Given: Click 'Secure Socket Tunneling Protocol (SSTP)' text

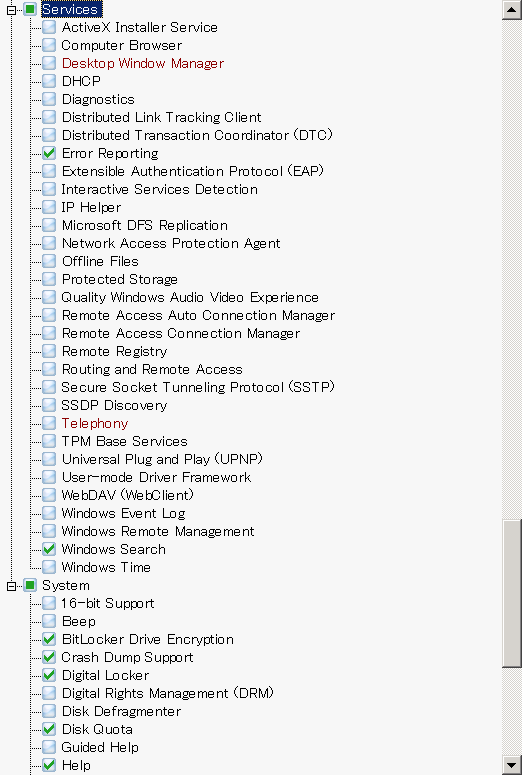Looking at the screenshot, I should (x=198, y=387).
